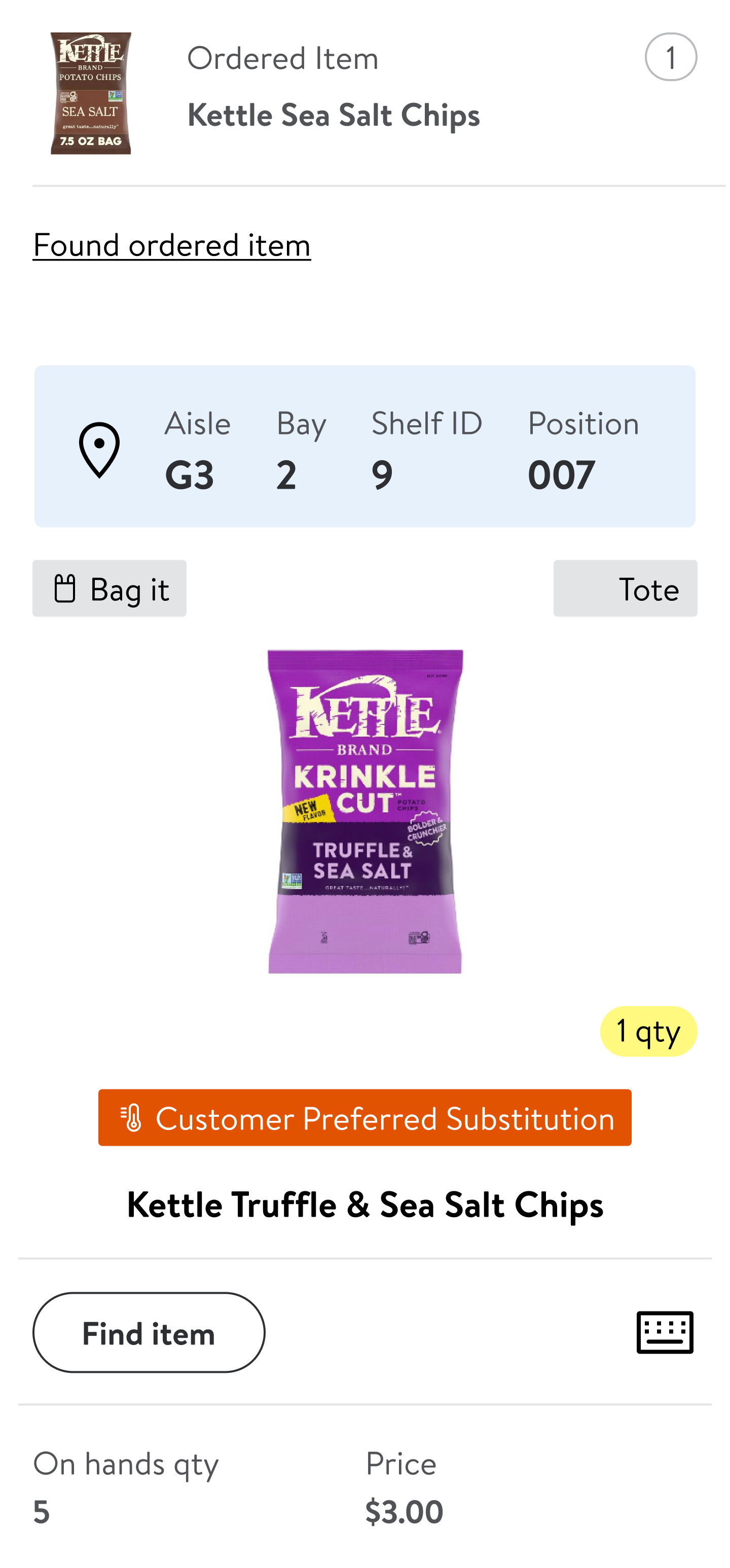This screenshot has width=730, height=1568.
Task: Select the Tote button
Action: [x=625, y=589]
